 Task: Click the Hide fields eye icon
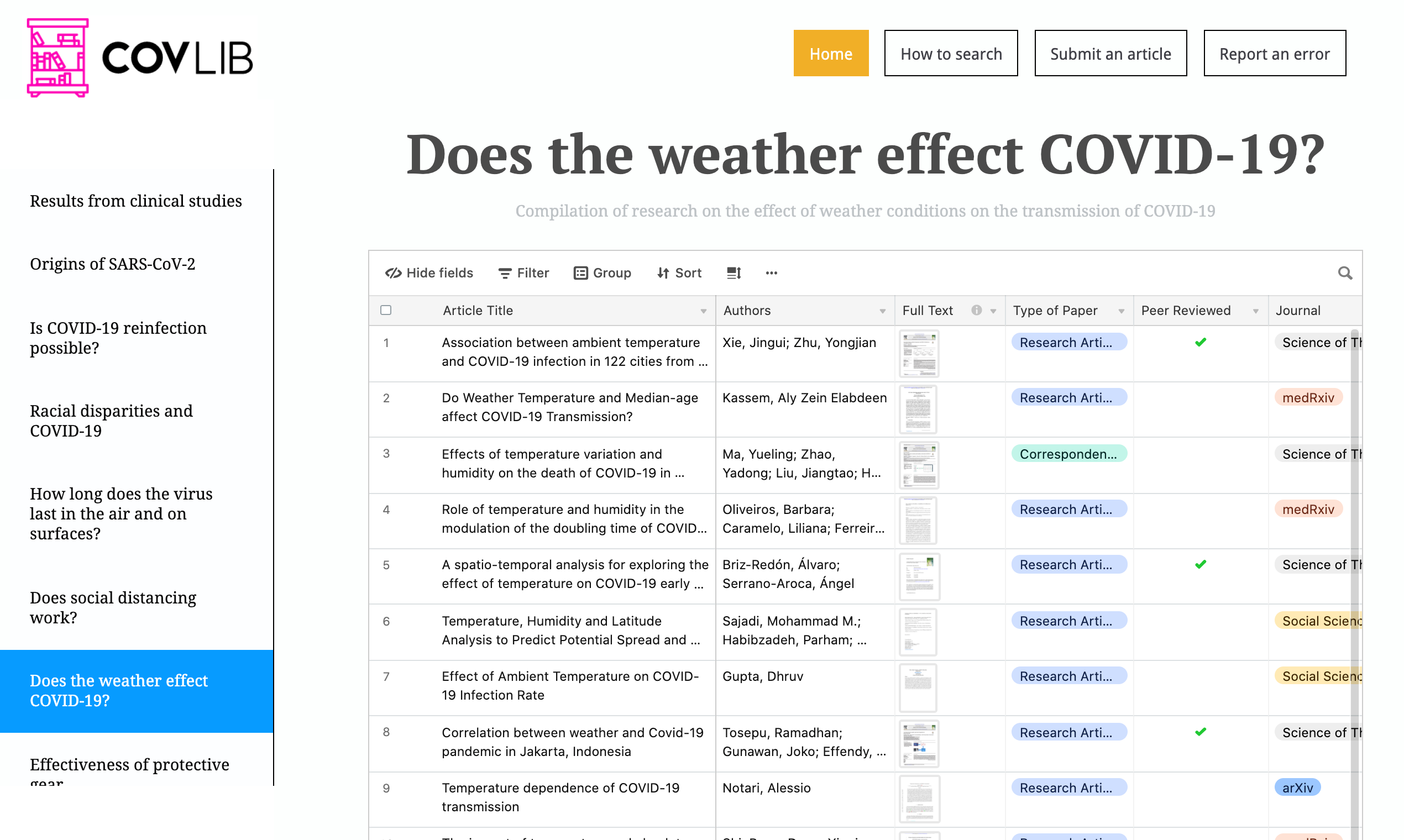pyautogui.click(x=394, y=274)
